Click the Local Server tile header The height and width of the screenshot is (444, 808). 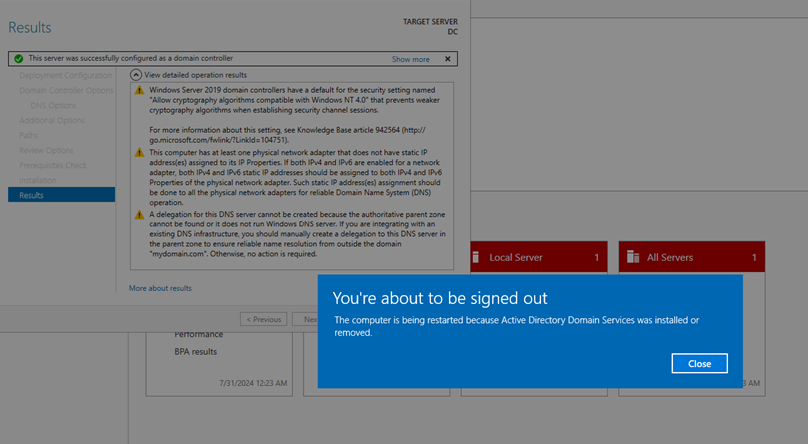pyautogui.click(x=533, y=257)
